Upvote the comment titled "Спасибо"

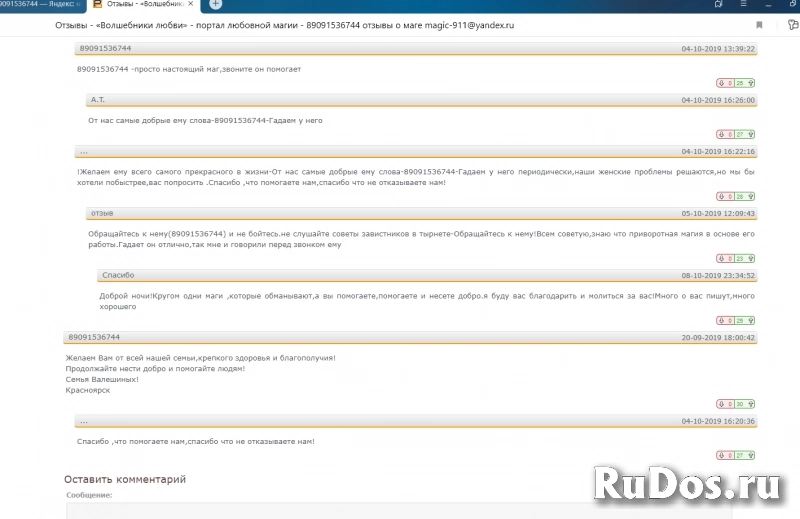click(751, 320)
